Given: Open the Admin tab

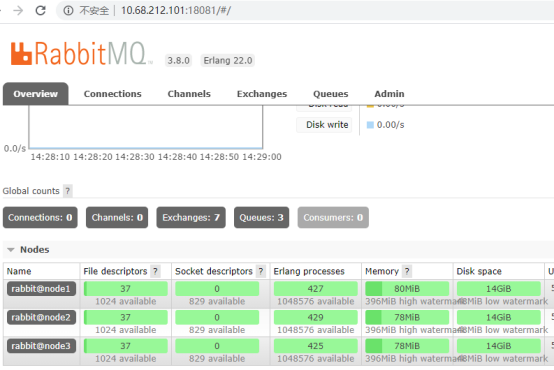Looking at the screenshot, I should pyautogui.click(x=389, y=94).
